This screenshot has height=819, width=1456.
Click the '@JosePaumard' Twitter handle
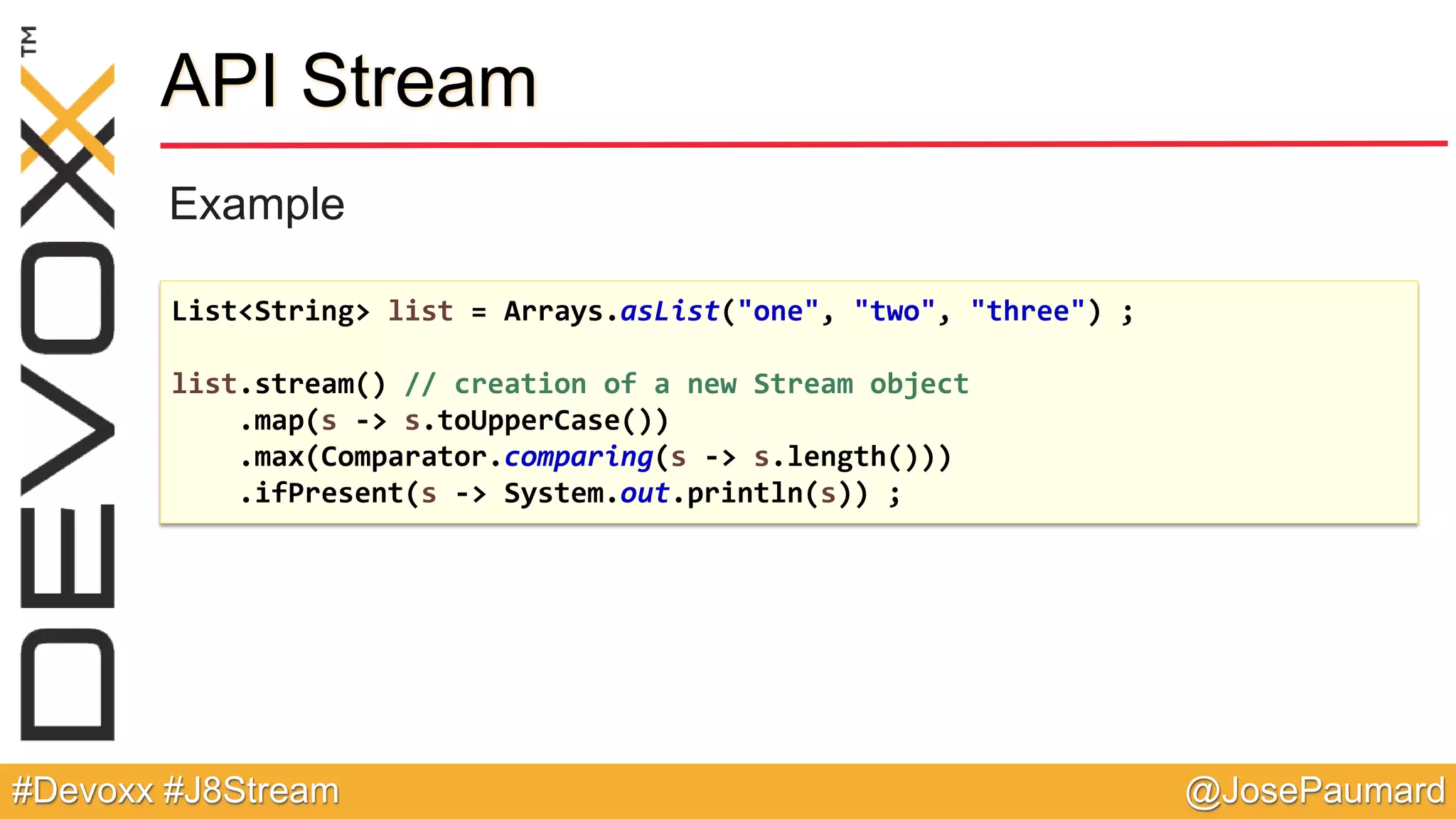pos(1315,791)
